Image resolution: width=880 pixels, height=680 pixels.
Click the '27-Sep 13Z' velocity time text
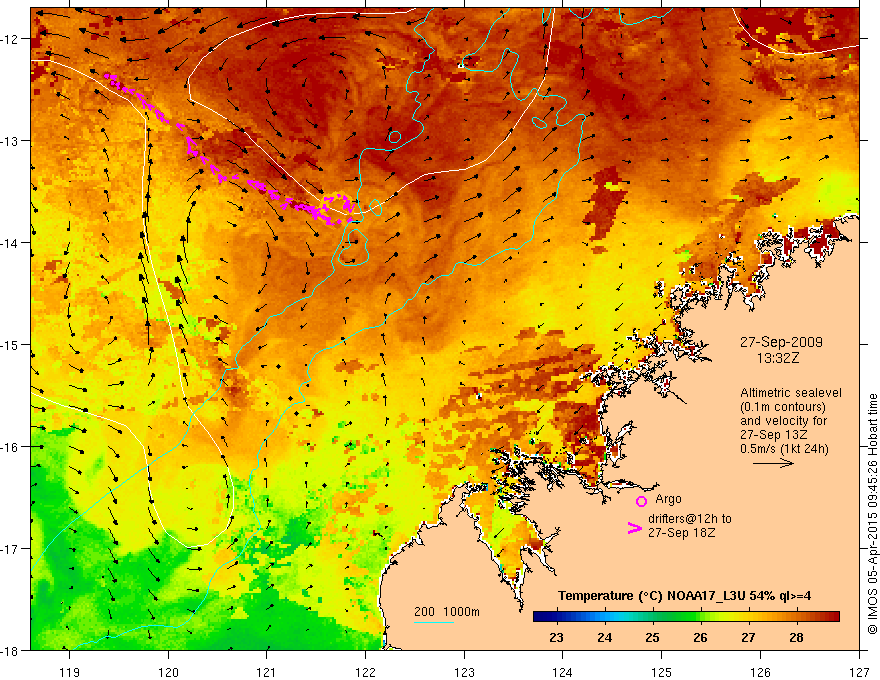pos(773,434)
